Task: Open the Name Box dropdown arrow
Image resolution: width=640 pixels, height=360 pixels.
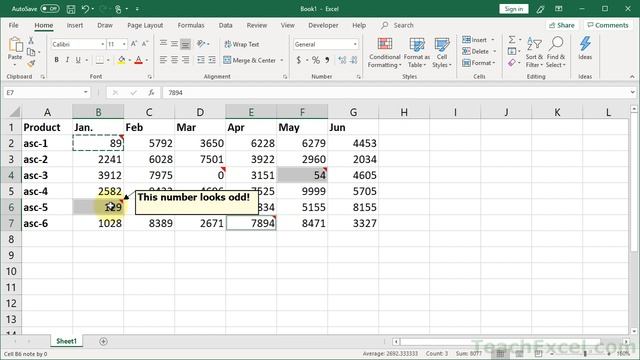Action: tap(85, 93)
